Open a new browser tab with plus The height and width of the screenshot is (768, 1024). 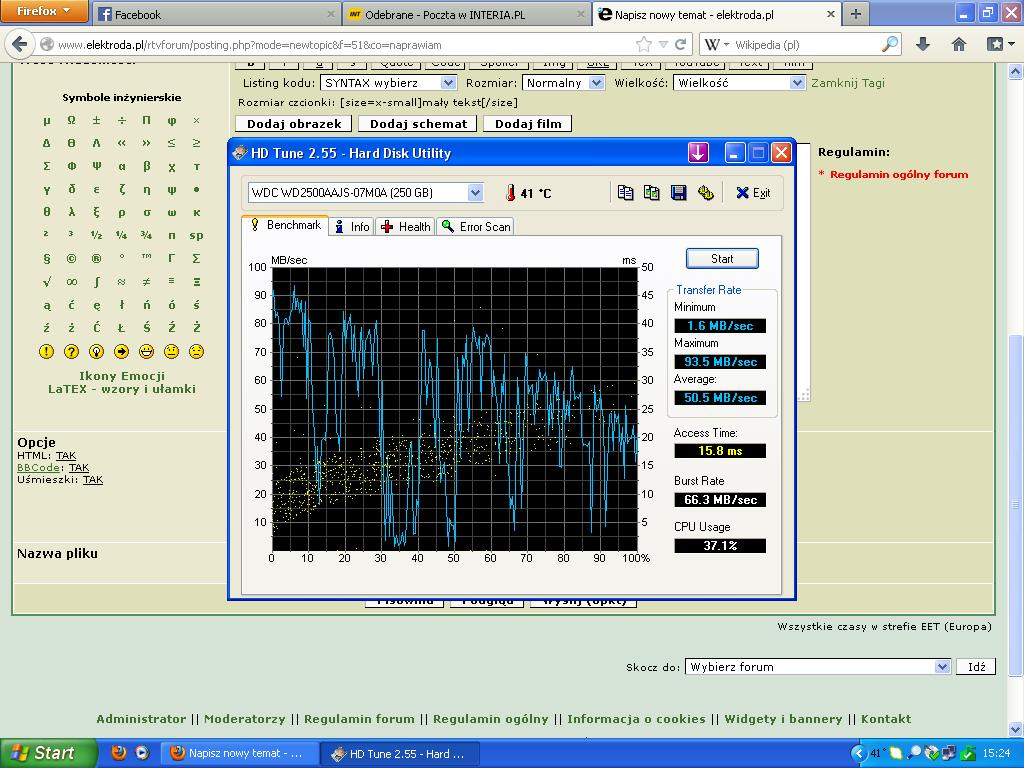(x=856, y=14)
